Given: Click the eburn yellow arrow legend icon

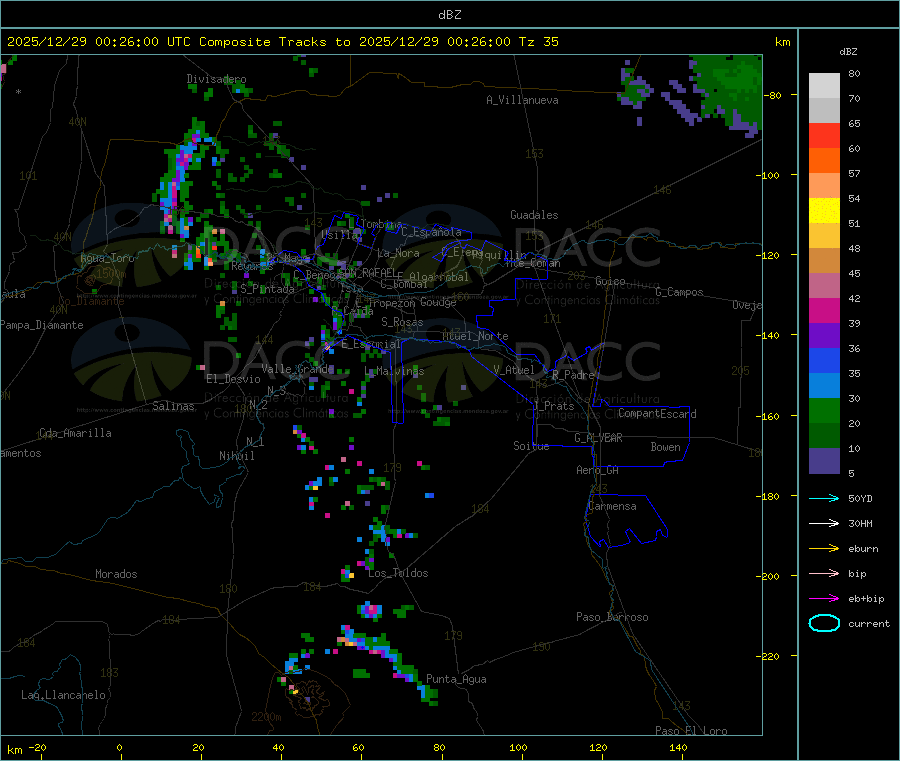Looking at the screenshot, I should click(824, 549).
